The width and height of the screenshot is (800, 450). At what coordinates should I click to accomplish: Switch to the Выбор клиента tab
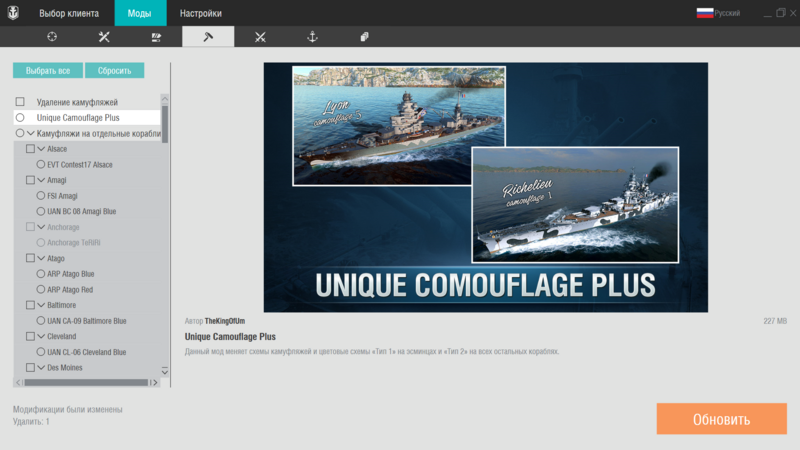68,13
